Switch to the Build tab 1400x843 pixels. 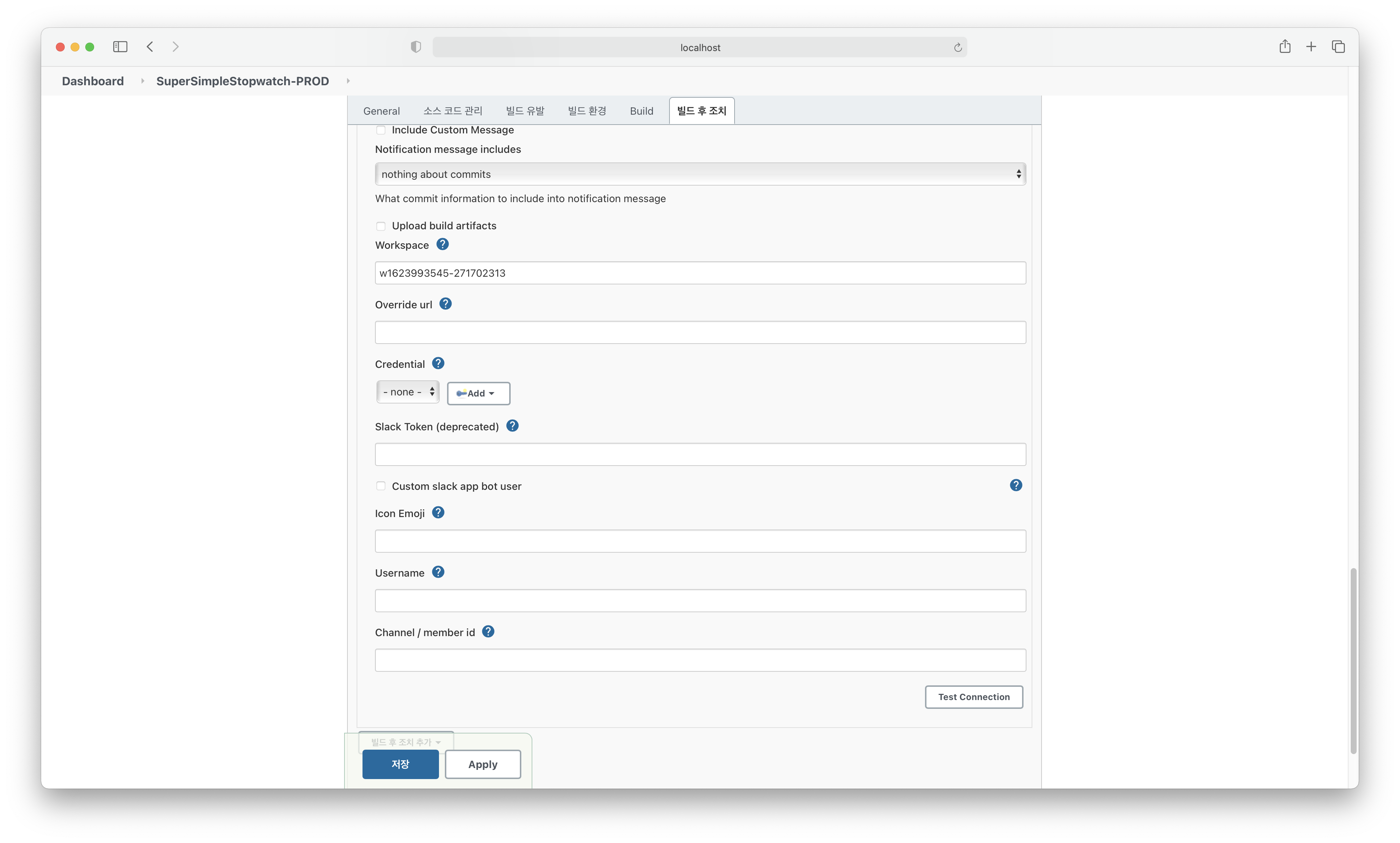point(642,111)
